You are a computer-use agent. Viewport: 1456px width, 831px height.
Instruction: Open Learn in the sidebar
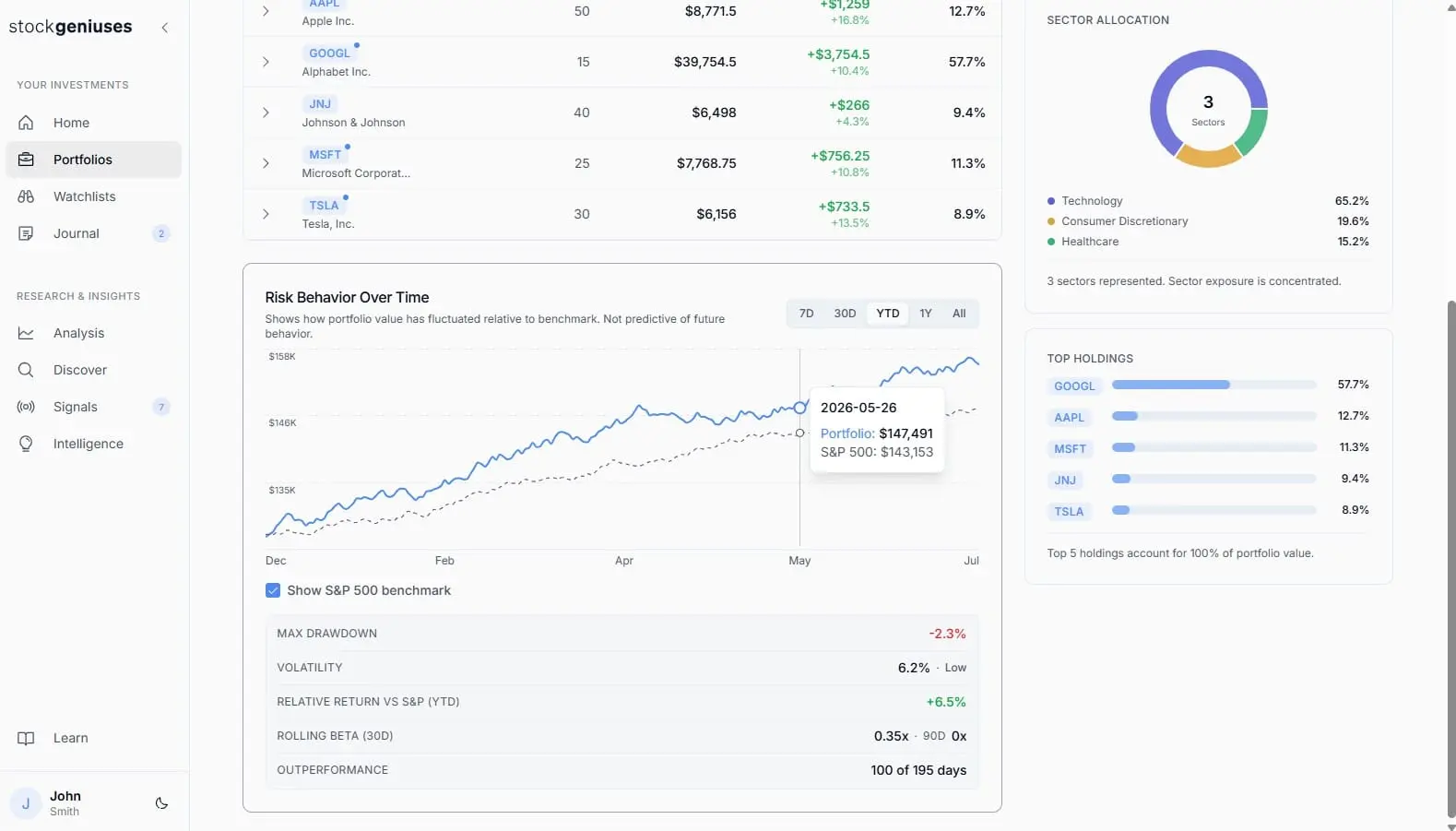click(x=93, y=738)
